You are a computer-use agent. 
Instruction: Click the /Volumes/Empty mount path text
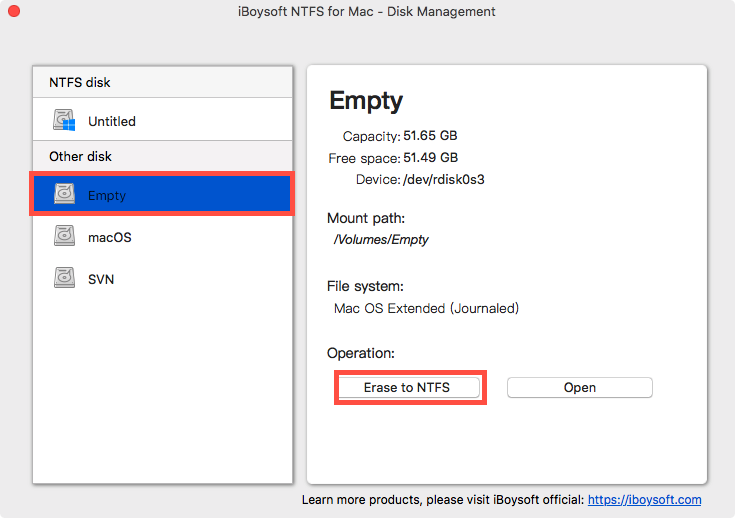380,239
